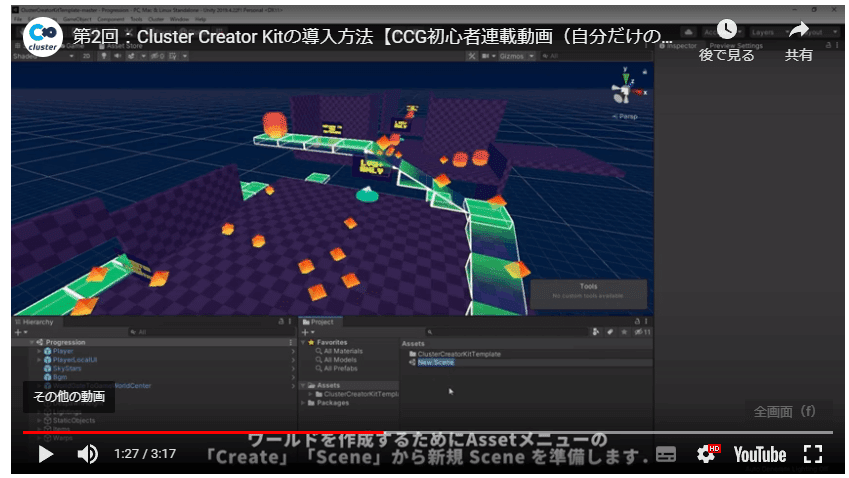Click scene view camera settings icon
849x478 pixels.
[486, 56]
